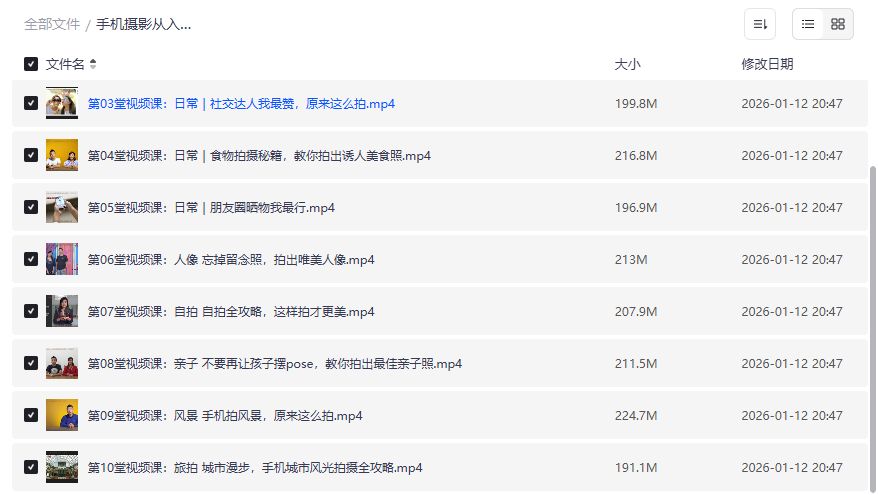Click modified date of 第03堂视频课 row

click(x=792, y=104)
